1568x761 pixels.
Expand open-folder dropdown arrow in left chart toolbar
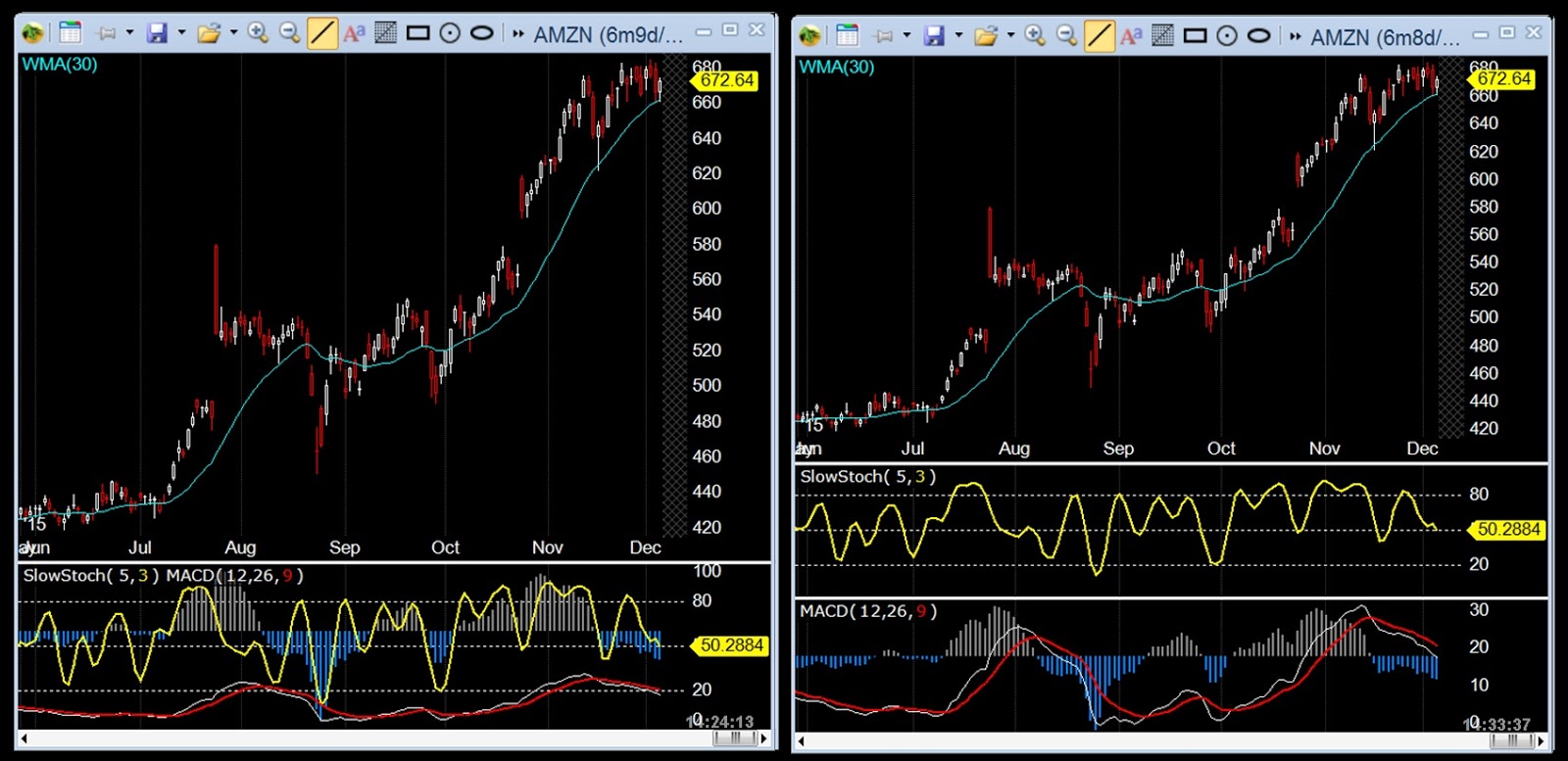click(x=233, y=33)
